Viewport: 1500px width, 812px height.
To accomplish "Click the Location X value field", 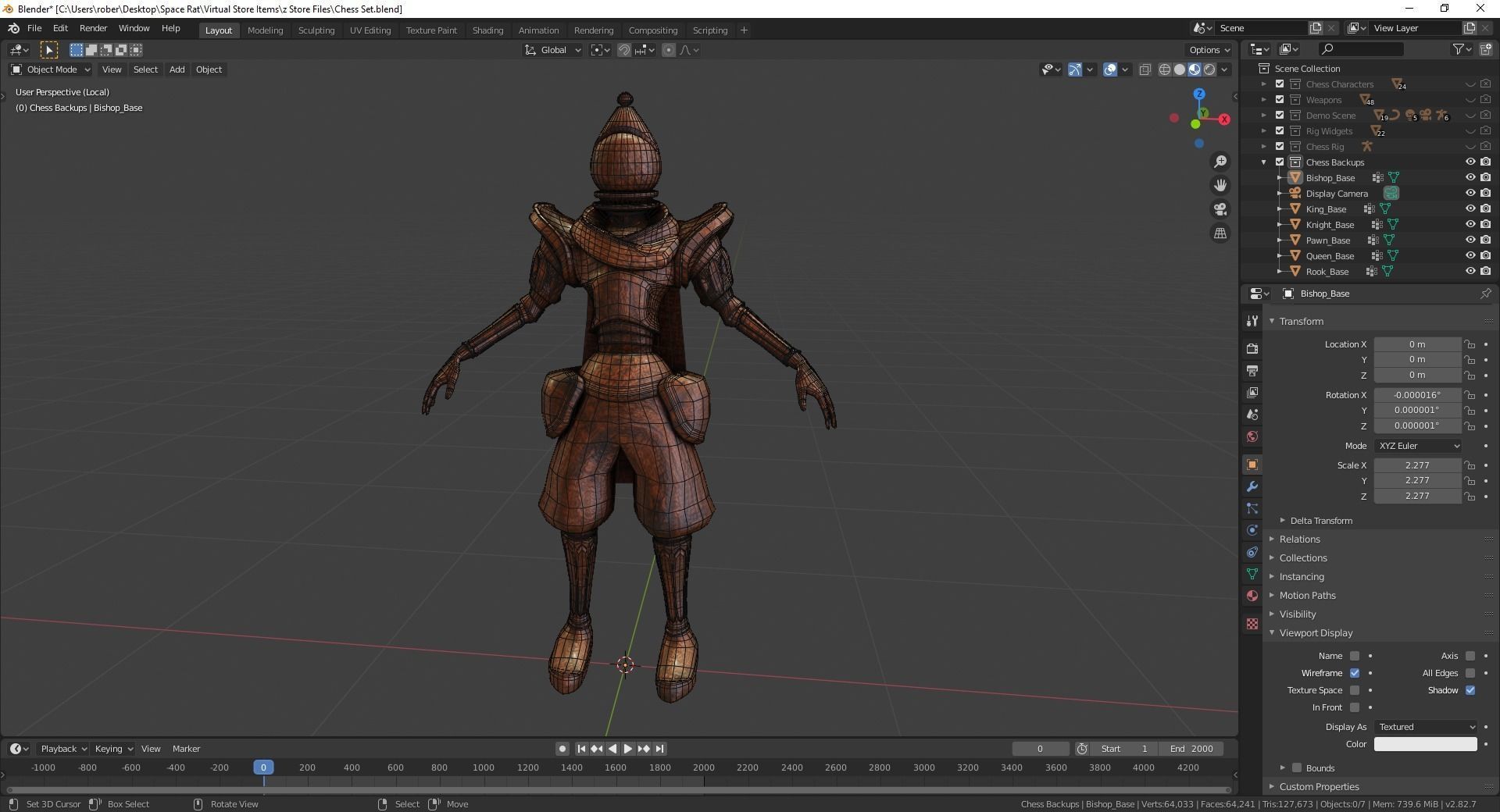I will click(1416, 344).
